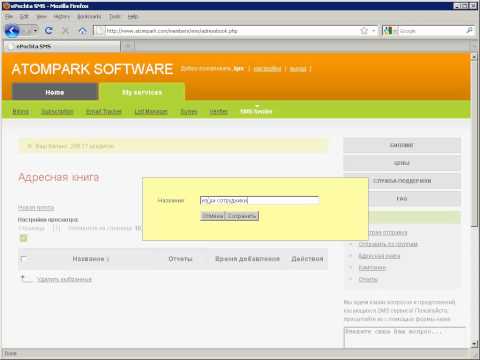
Task: Open the Email Tracker link
Action: [x=104, y=111]
